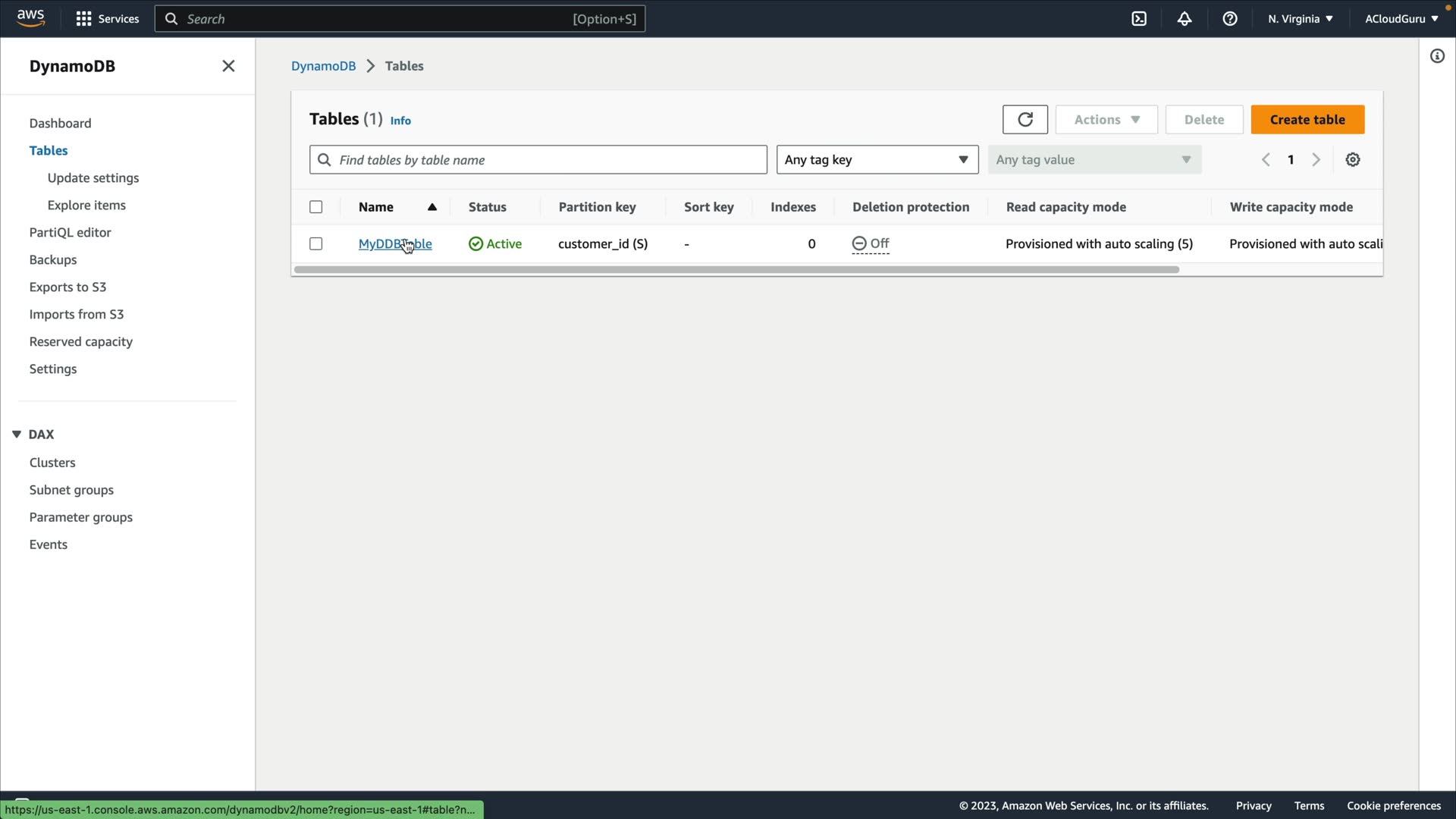Viewport: 1456px width, 819px height.
Task: Sort tables by Name column arrow
Action: click(x=432, y=207)
